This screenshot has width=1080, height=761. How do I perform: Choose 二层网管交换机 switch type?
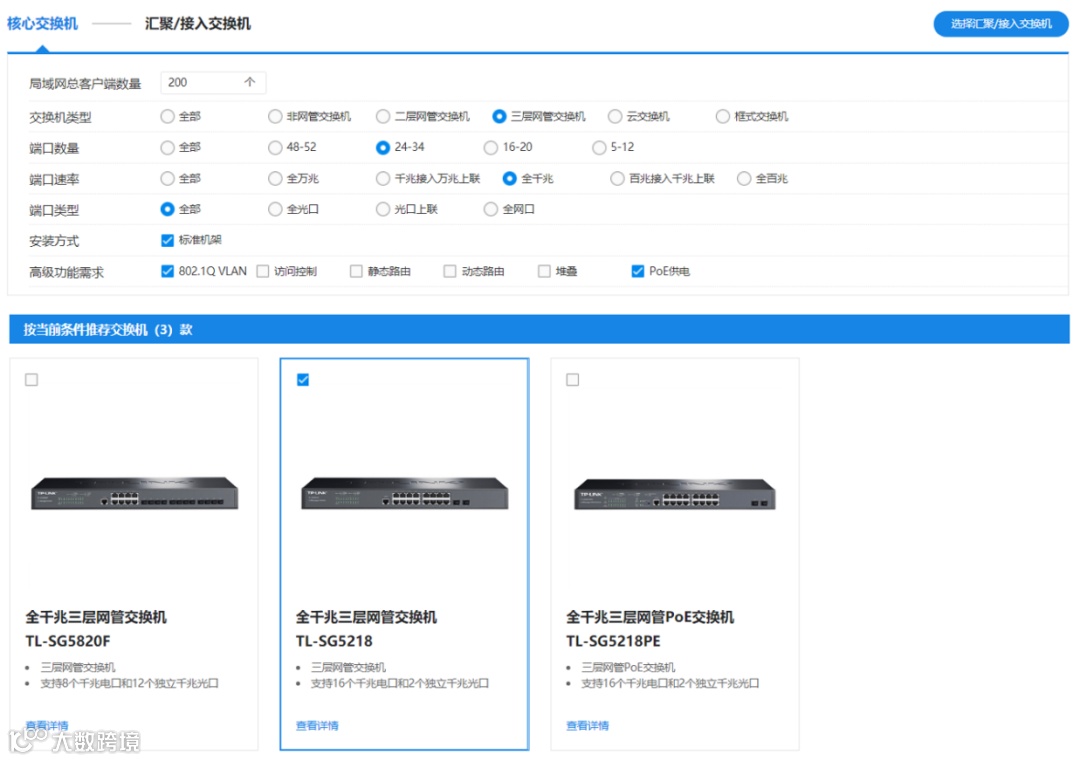(383, 116)
